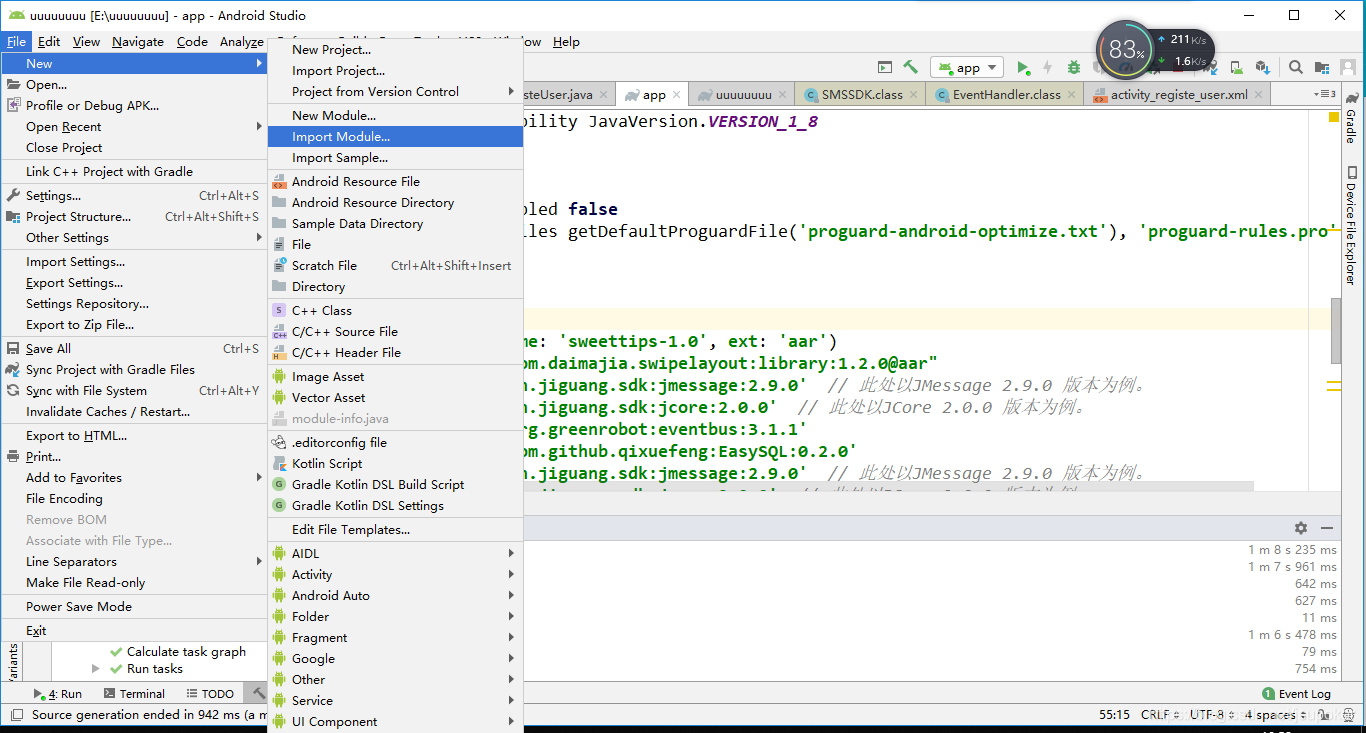Screen dimensions: 1366x733
Task: Open the app run configuration dropdown
Action: pyautogui.click(x=967, y=67)
